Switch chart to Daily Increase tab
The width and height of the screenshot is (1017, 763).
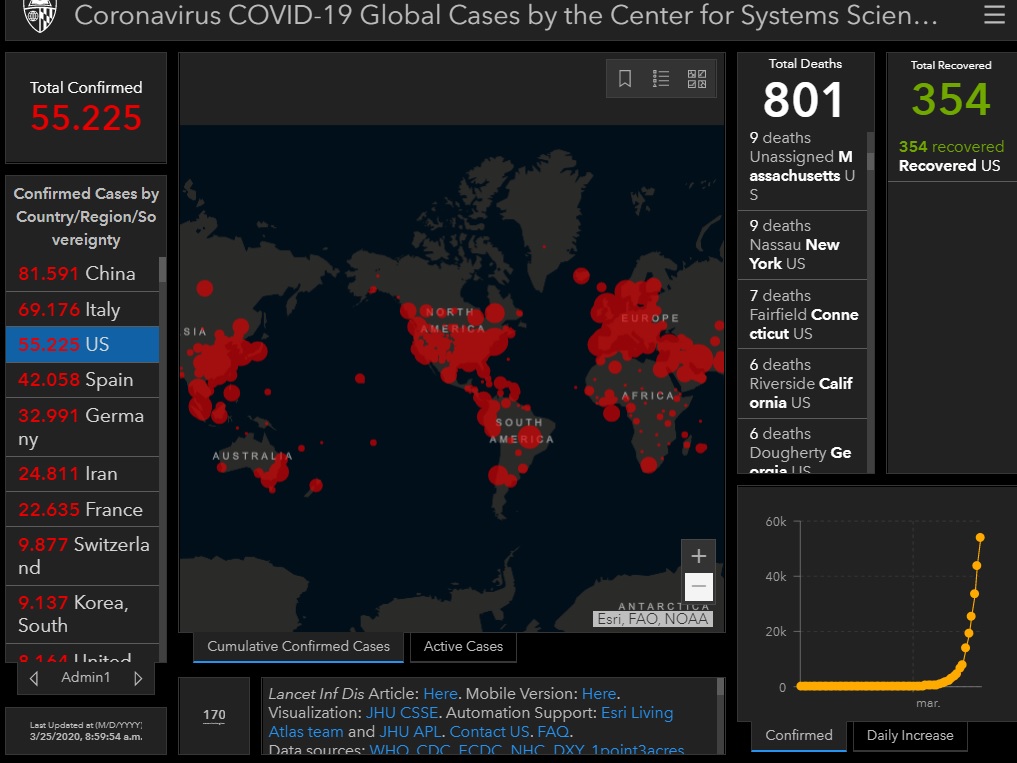point(909,735)
